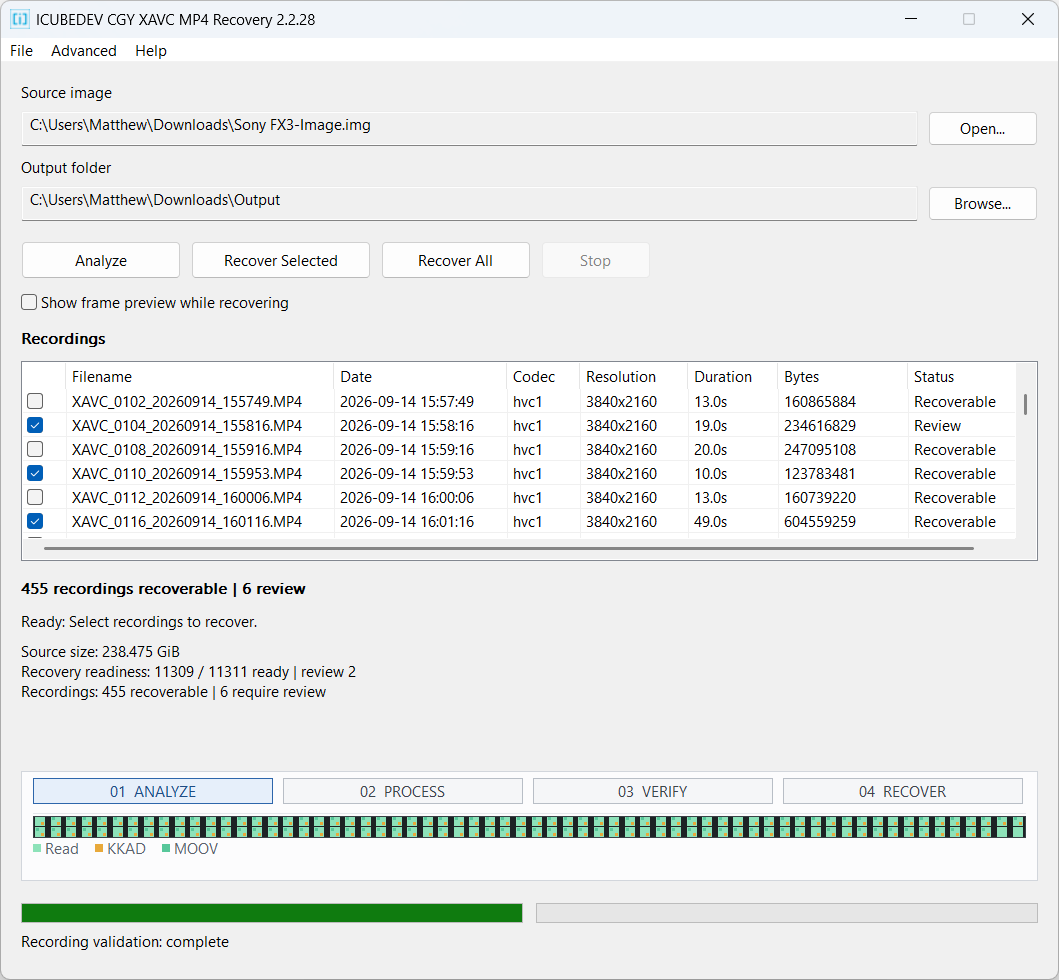Click the ICUBEDEV app icon in title bar

[20, 19]
